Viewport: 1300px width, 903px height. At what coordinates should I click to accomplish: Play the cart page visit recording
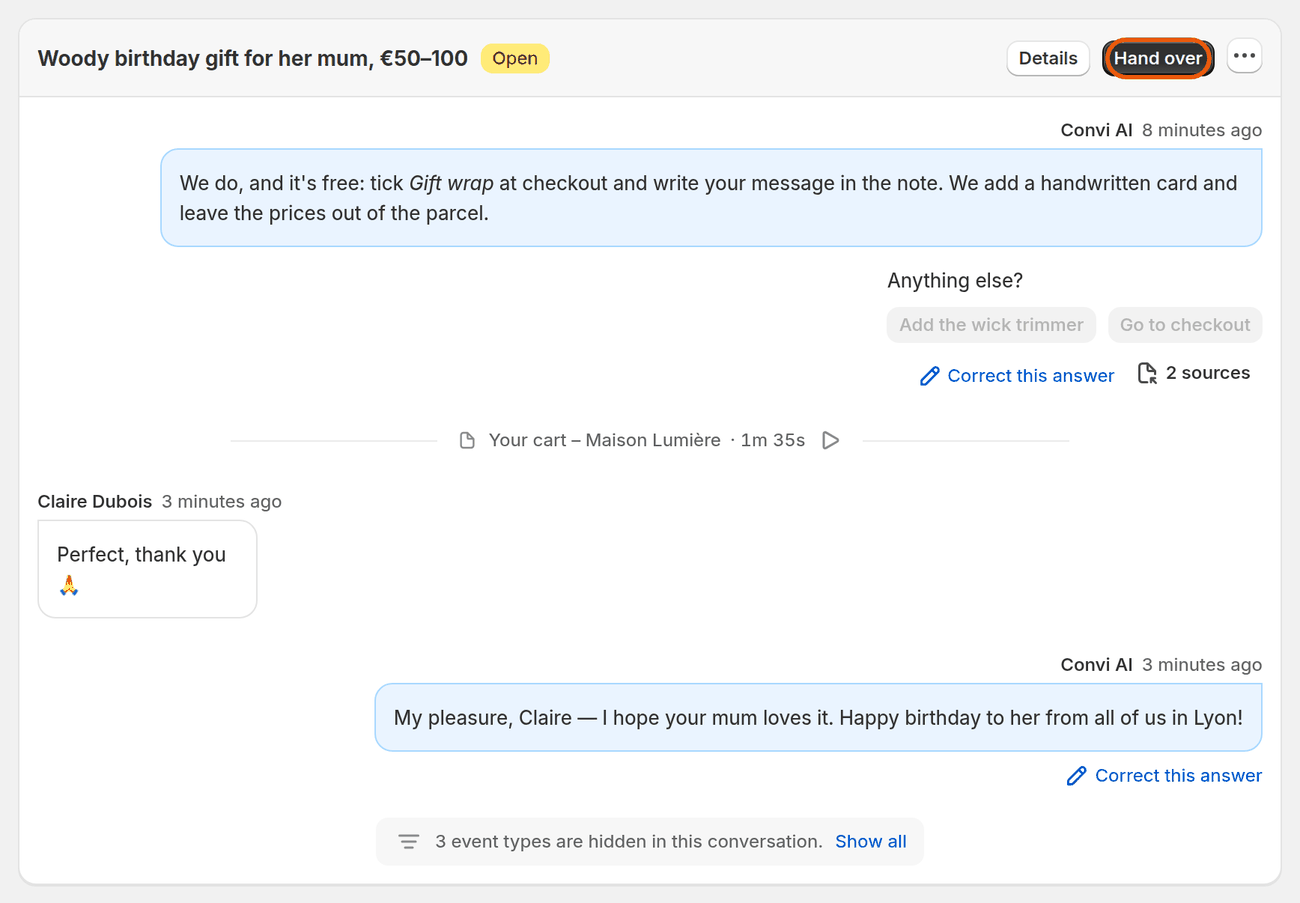click(x=830, y=440)
